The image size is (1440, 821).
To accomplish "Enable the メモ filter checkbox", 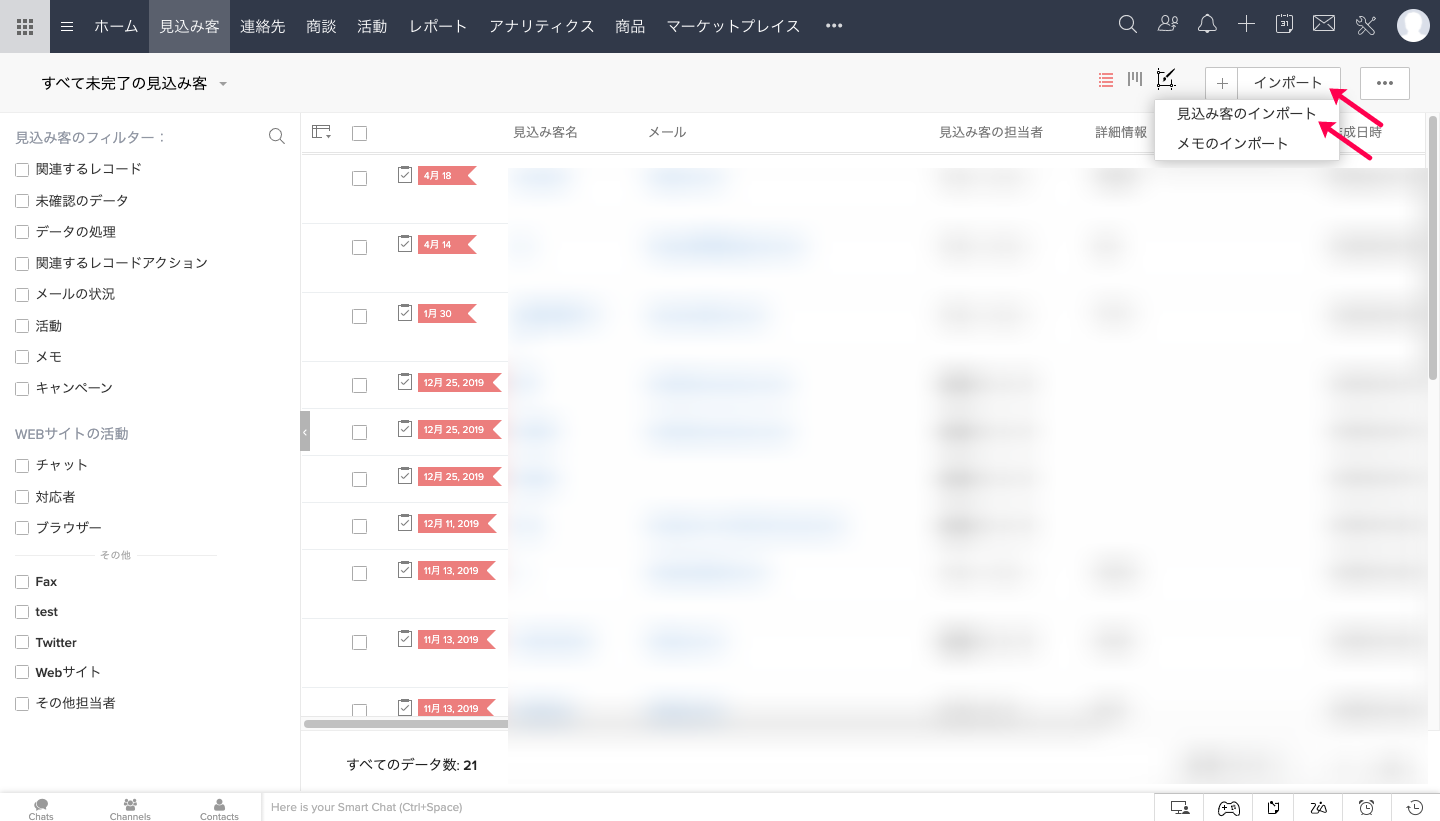I will pyautogui.click(x=22, y=357).
